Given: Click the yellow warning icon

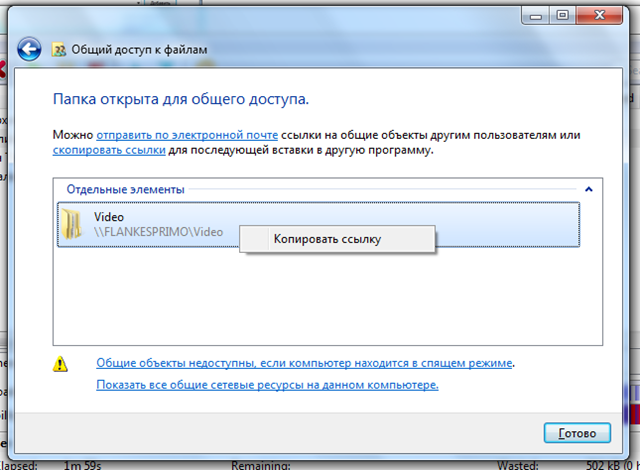Looking at the screenshot, I should (x=60, y=364).
